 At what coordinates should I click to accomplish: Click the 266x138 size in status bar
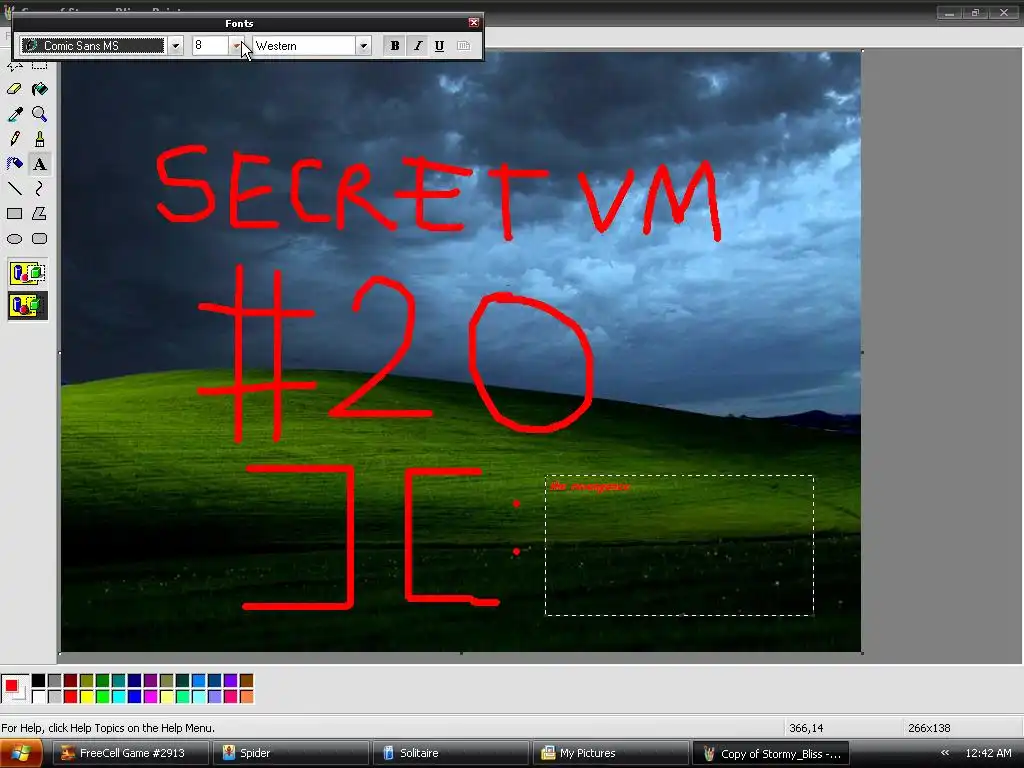929,728
